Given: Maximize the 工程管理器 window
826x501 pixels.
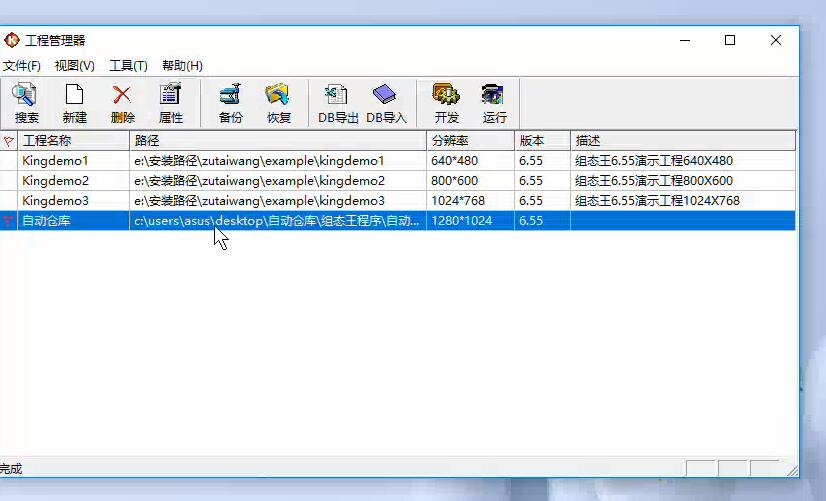Looking at the screenshot, I should pyautogui.click(x=730, y=40).
